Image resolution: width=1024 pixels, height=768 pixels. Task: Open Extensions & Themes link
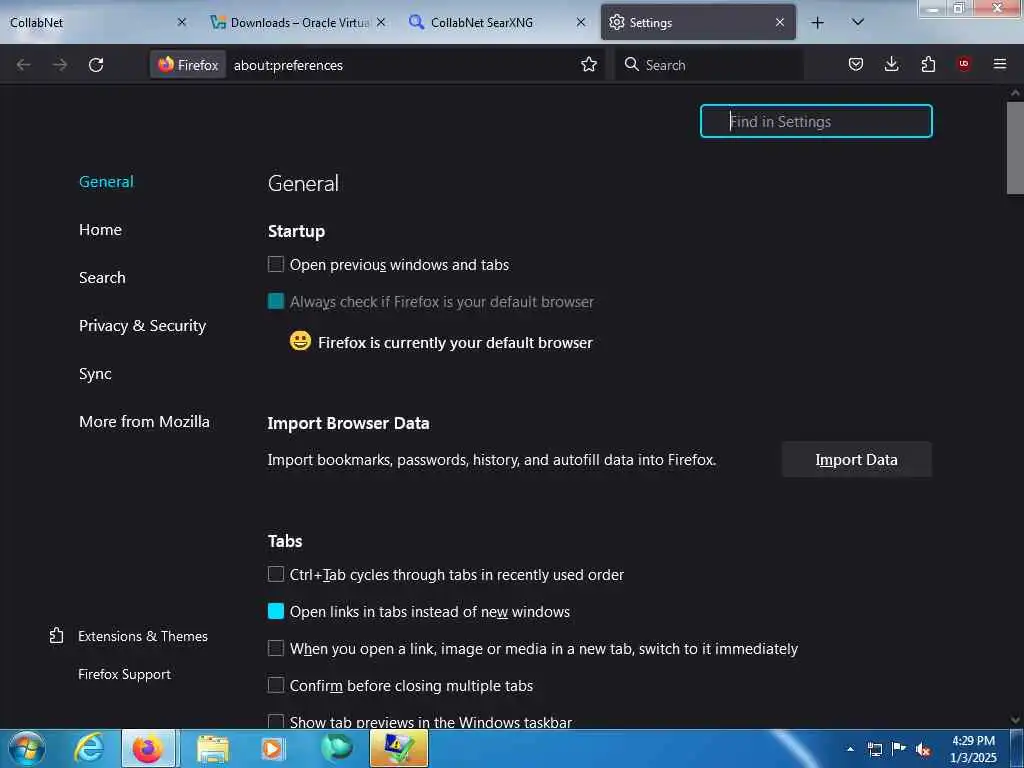tap(142, 635)
